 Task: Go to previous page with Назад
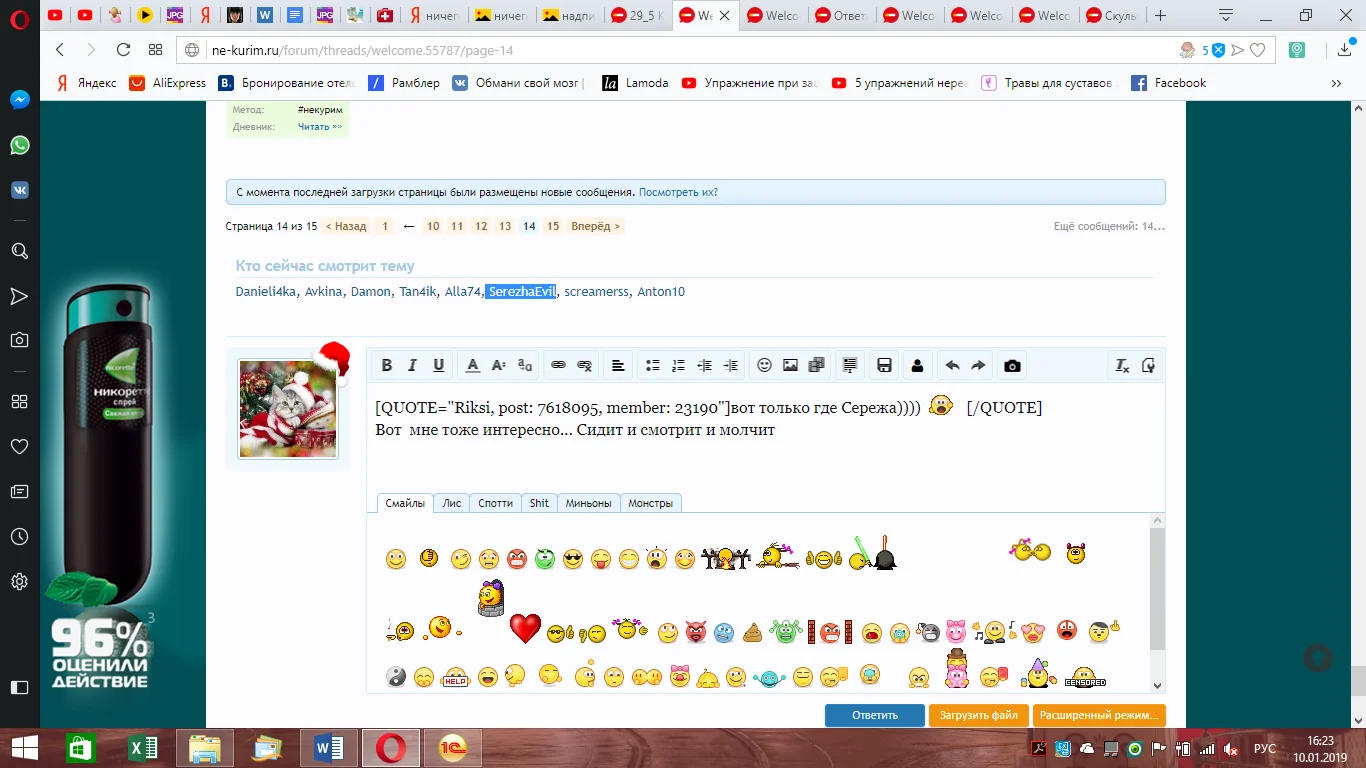click(346, 226)
